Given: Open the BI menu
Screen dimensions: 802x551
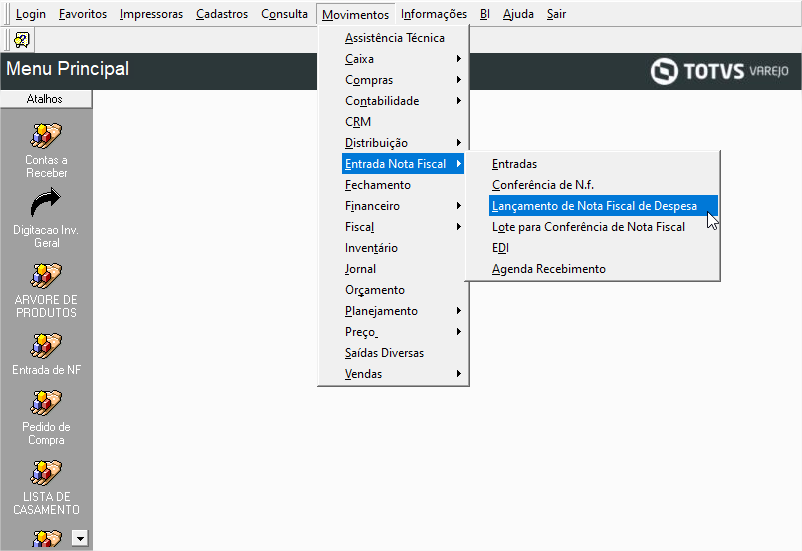Looking at the screenshot, I should pos(485,14).
